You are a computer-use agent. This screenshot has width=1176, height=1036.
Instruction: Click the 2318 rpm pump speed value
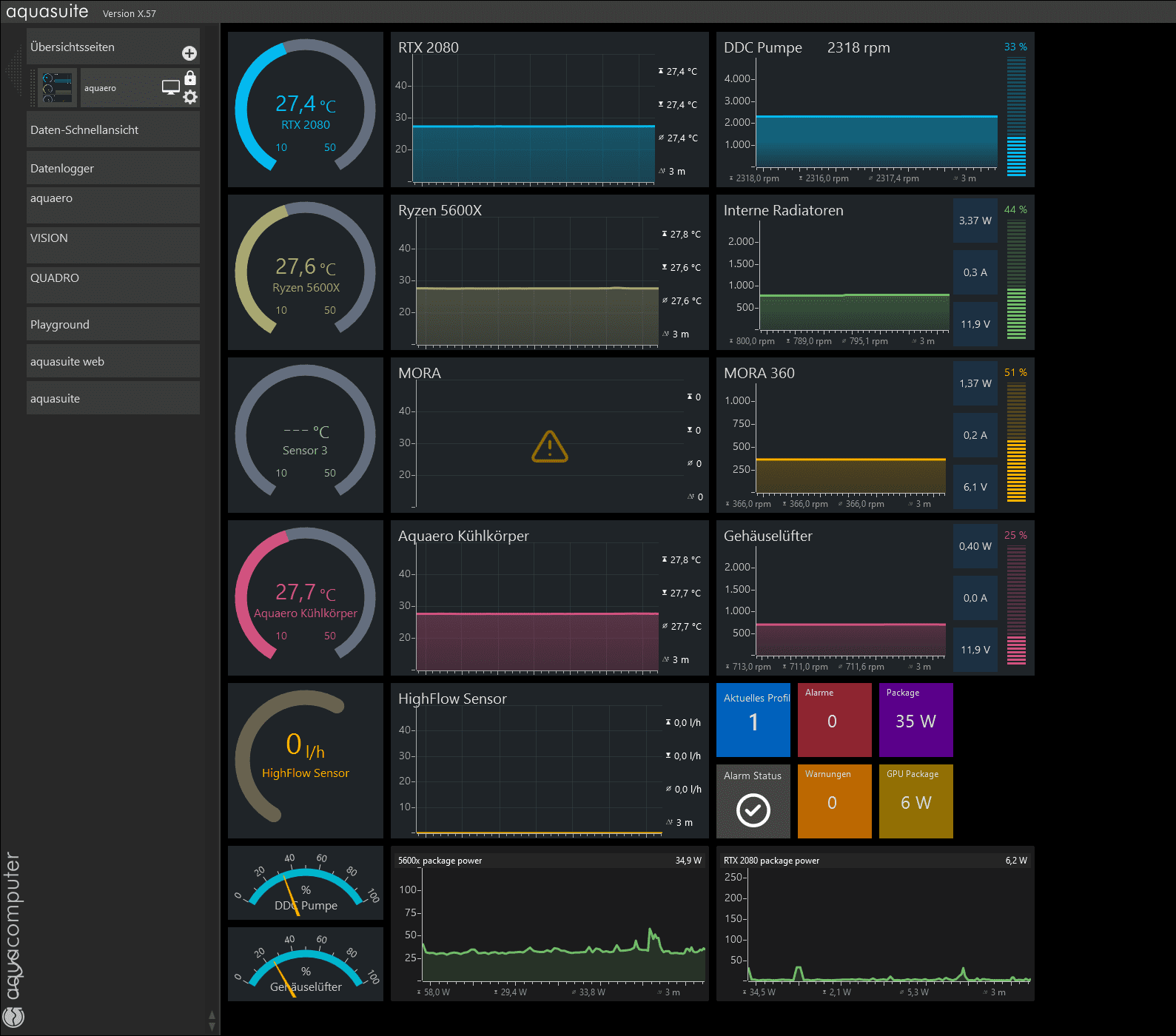click(x=859, y=47)
